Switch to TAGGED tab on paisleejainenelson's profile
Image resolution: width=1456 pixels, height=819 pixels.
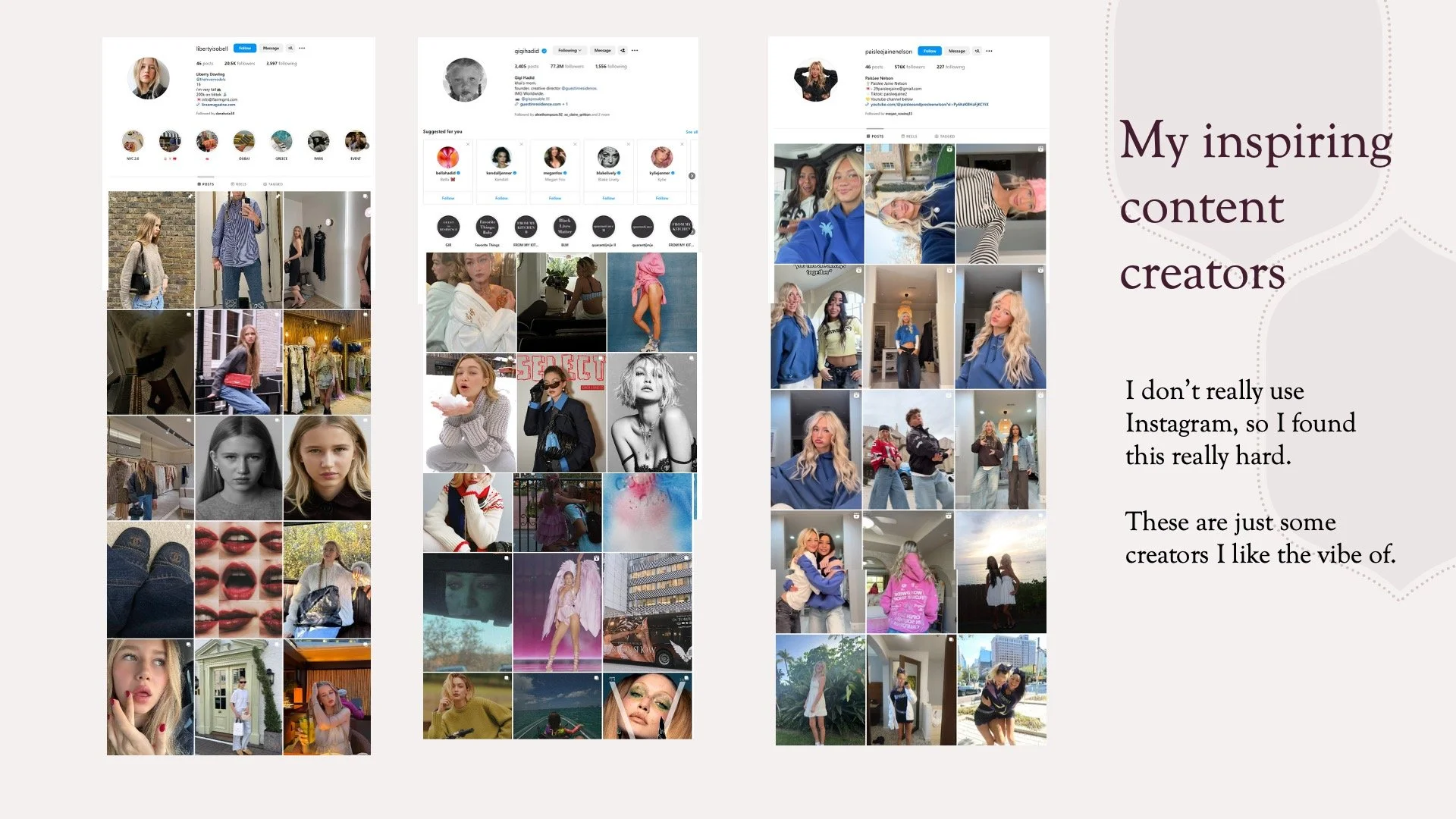click(x=945, y=136)
